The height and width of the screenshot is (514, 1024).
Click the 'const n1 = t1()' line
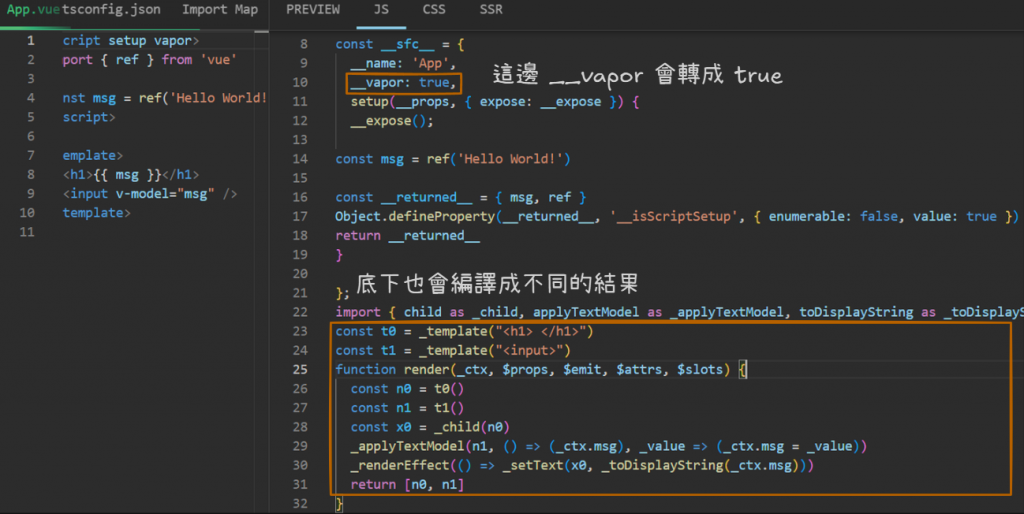(407, 408)
